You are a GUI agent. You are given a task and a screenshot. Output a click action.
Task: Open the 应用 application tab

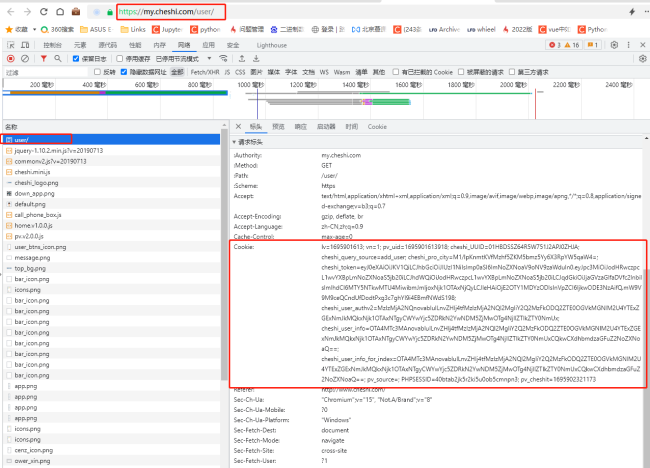click(209, 45)
